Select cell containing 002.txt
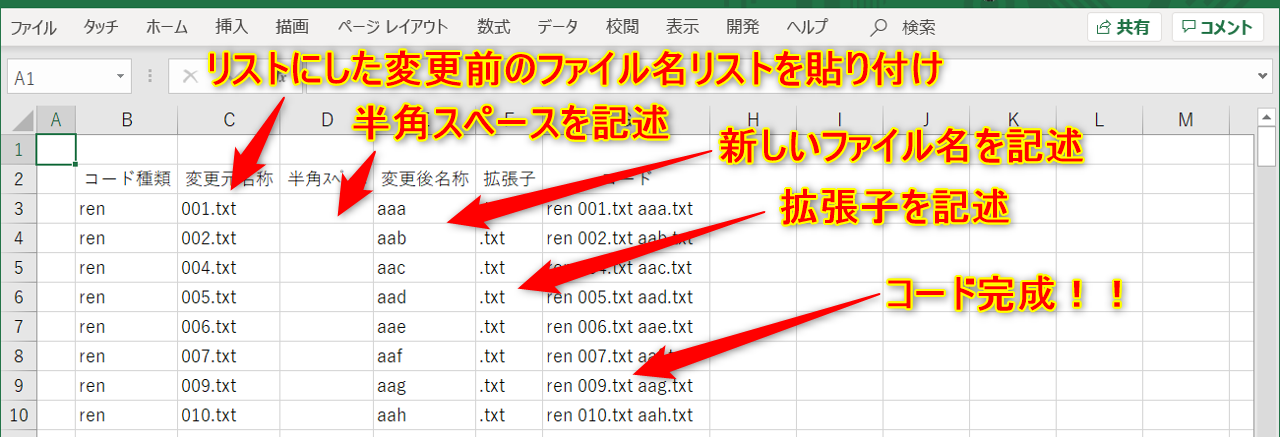Image resolution: width=1280 pixels, height=437 pixels. (x=229, y=239)
